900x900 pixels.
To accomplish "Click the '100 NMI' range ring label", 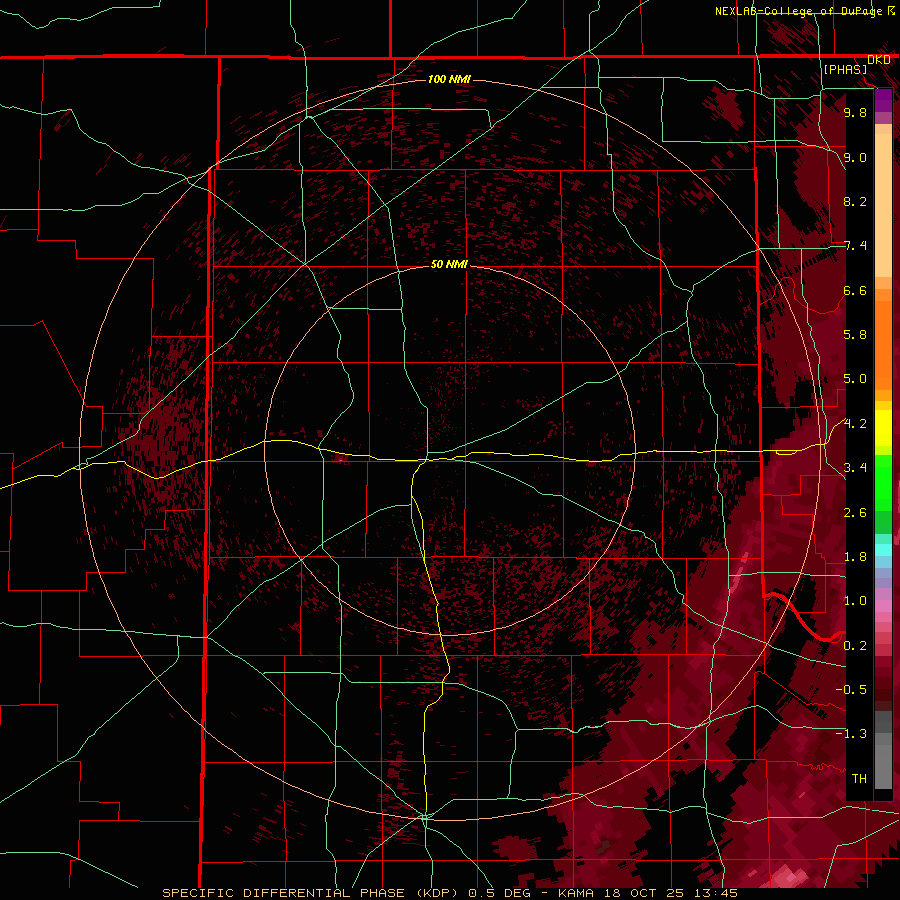I will [x=449, y=79].
